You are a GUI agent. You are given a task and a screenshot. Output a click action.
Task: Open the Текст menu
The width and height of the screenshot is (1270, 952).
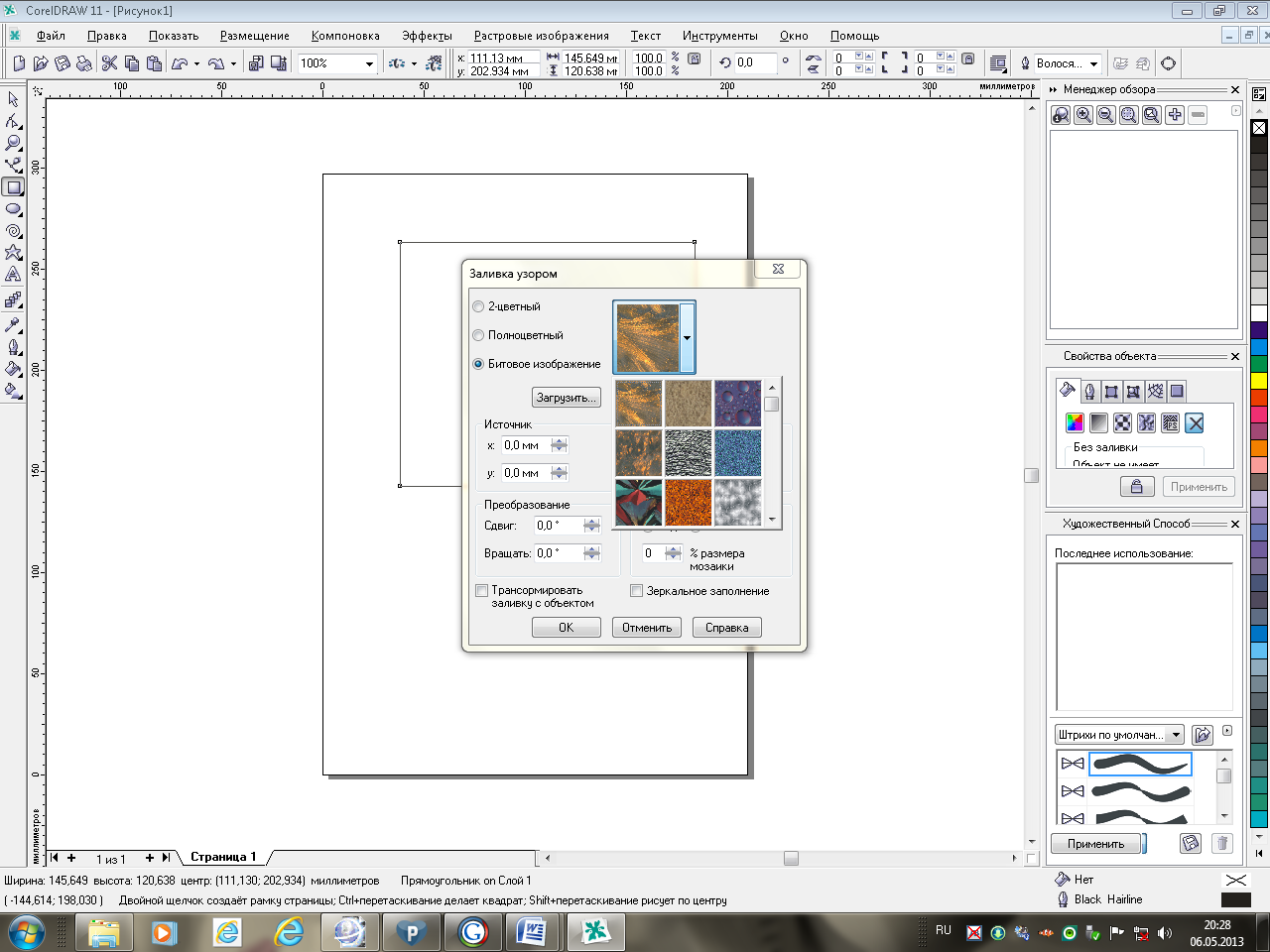(646, 36)
